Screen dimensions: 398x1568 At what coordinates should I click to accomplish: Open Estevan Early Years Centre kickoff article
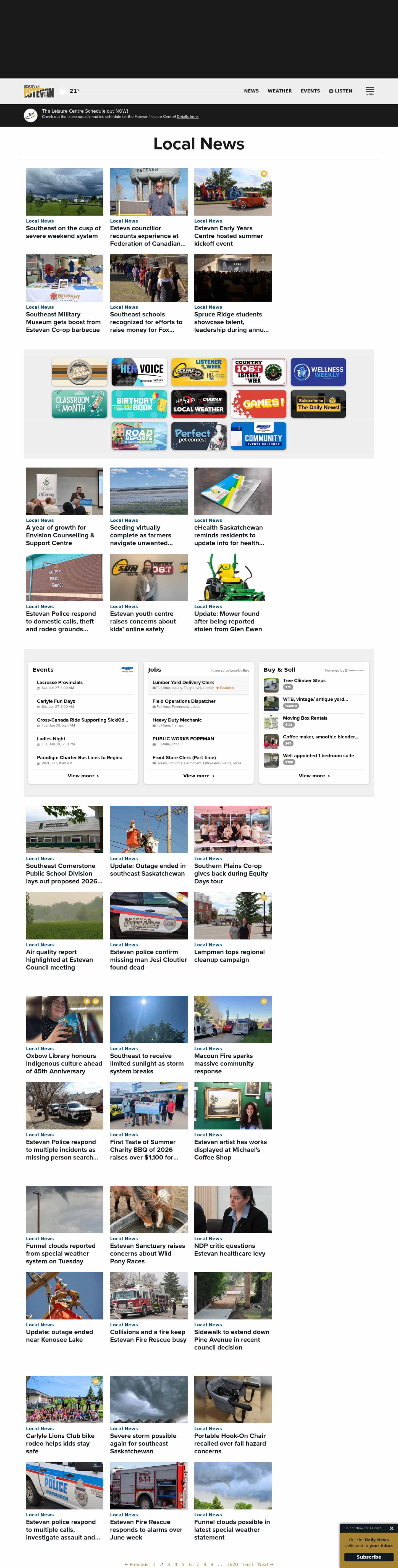click(229, 236)
